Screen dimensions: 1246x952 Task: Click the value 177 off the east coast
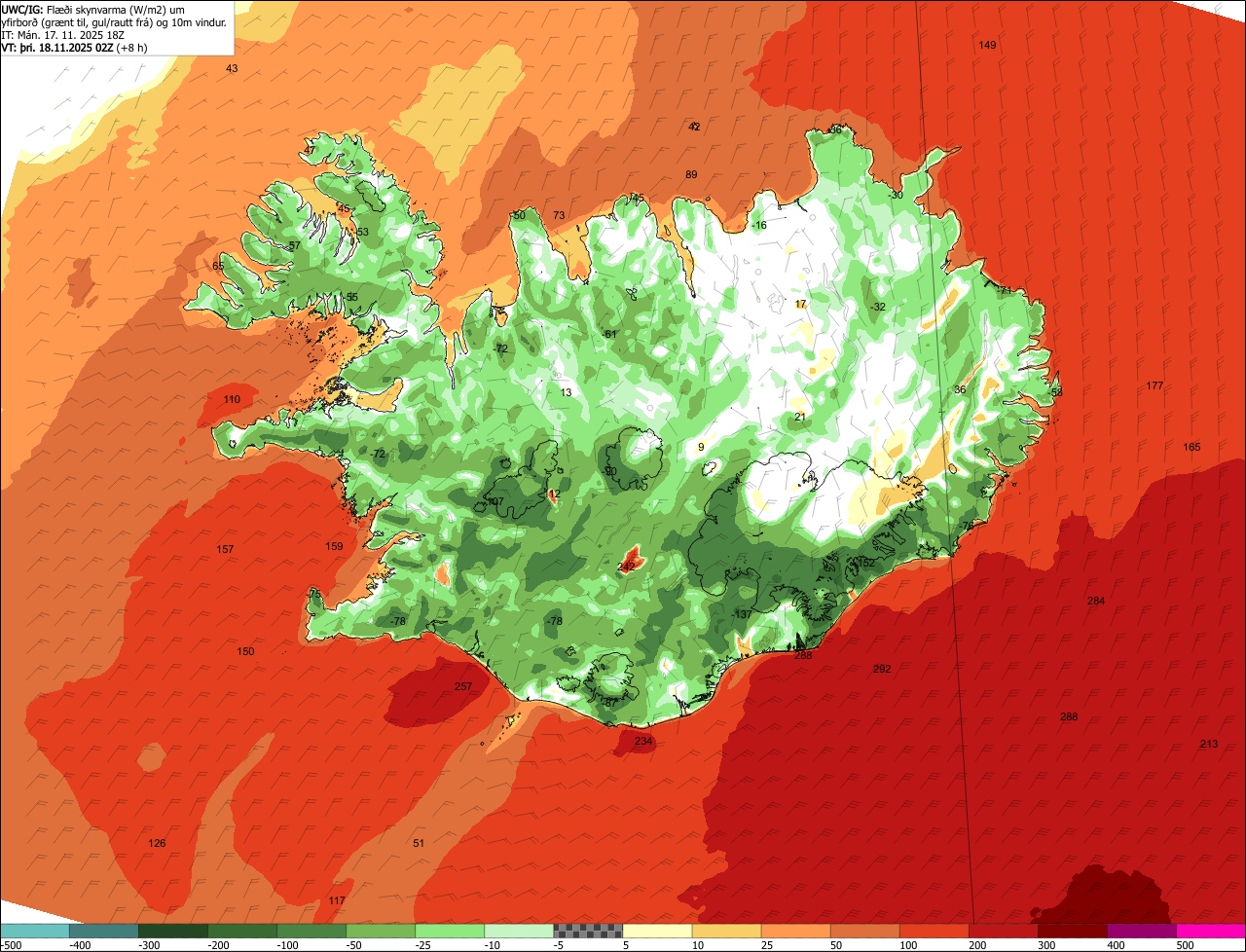click(1154, 386)
